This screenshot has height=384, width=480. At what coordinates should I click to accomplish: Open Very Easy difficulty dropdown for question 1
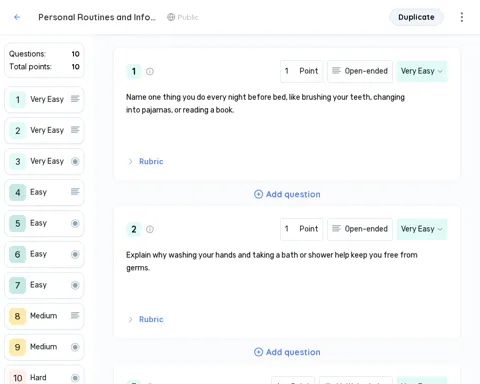coord(422,71)
